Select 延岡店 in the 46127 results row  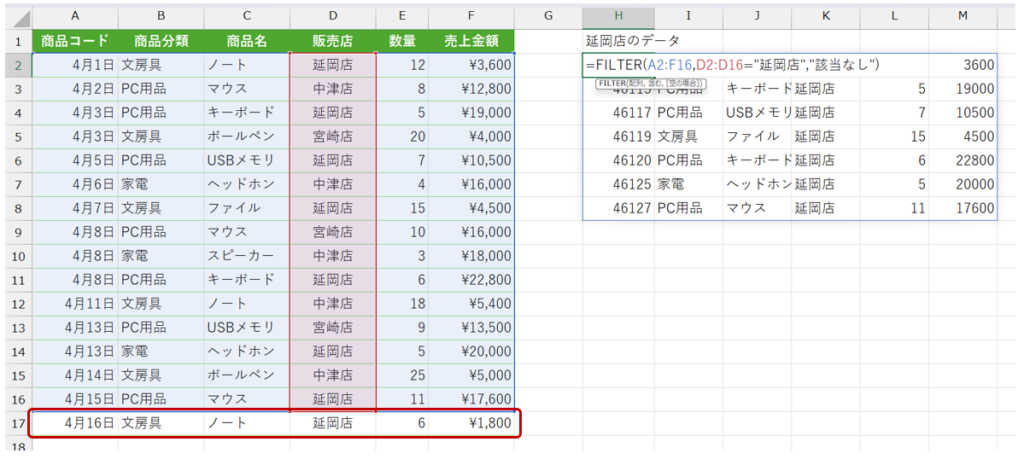pyautogui.click(x=825, y=208)
